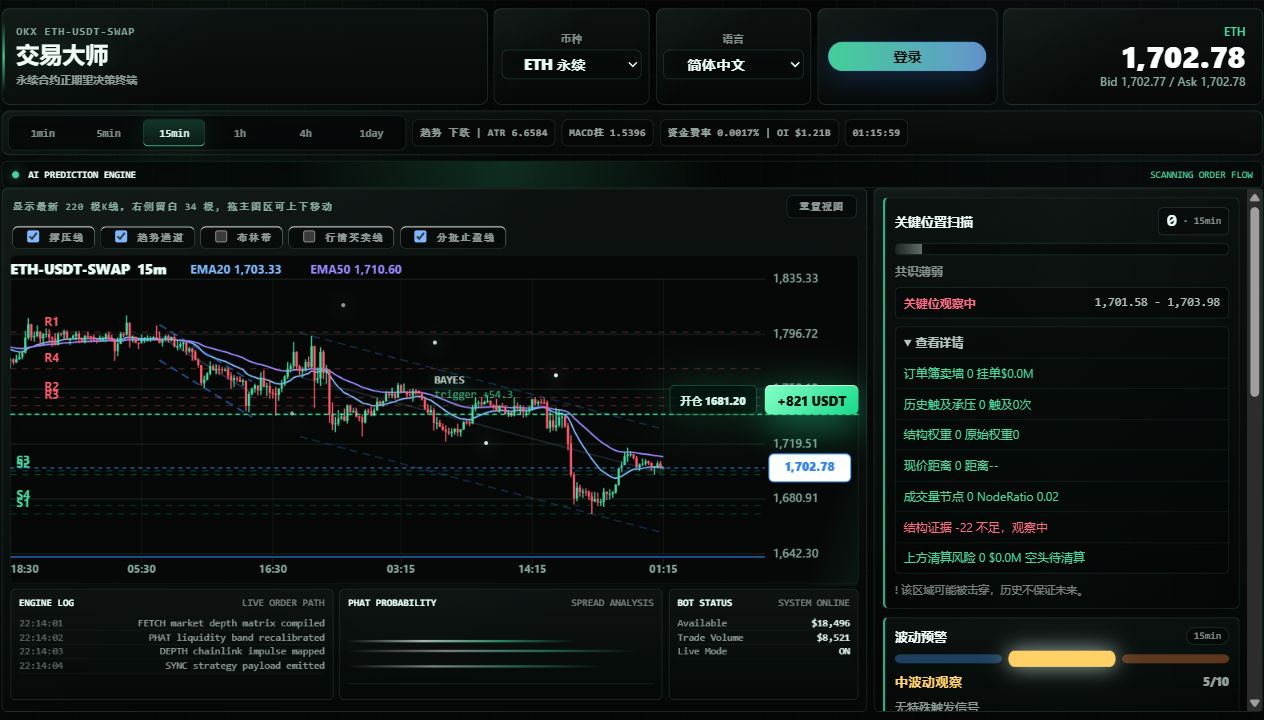This screenshot has height=720, width=1264.
Task: Click the 资金费率 0.0017% OI indicator
Action: click(749, 133)
